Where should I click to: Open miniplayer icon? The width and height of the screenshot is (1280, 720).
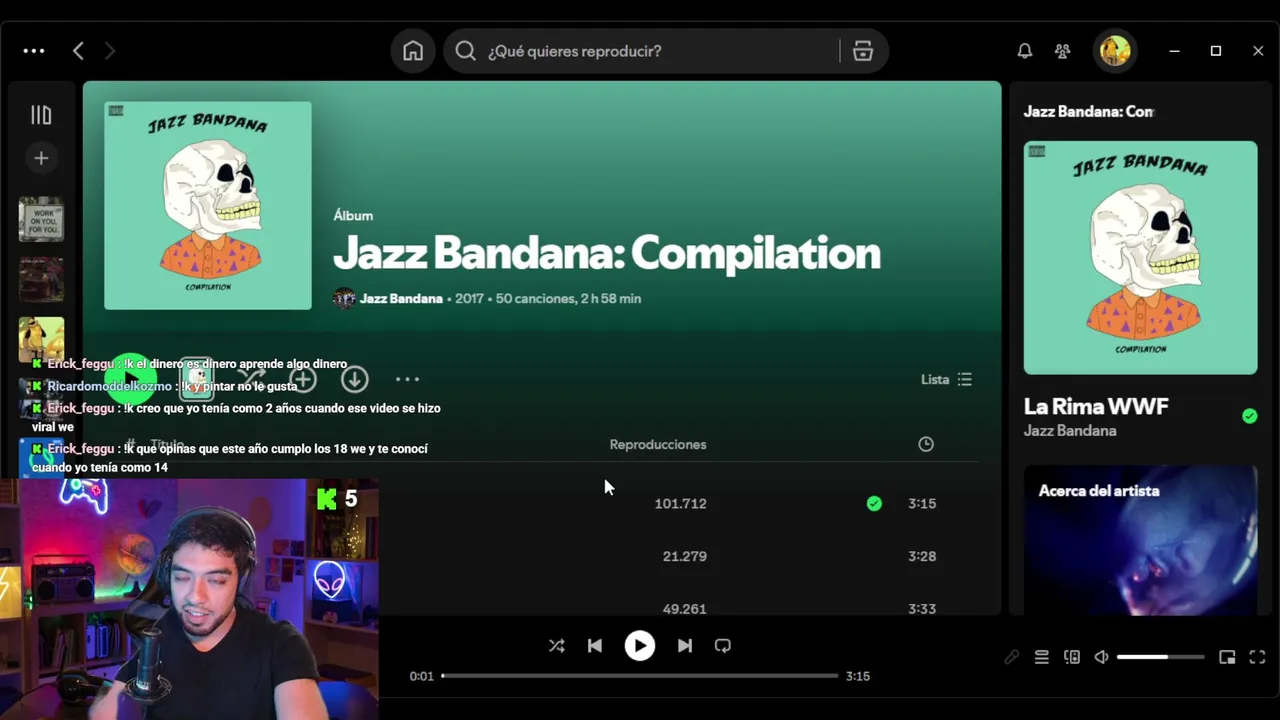[1227, 657]
